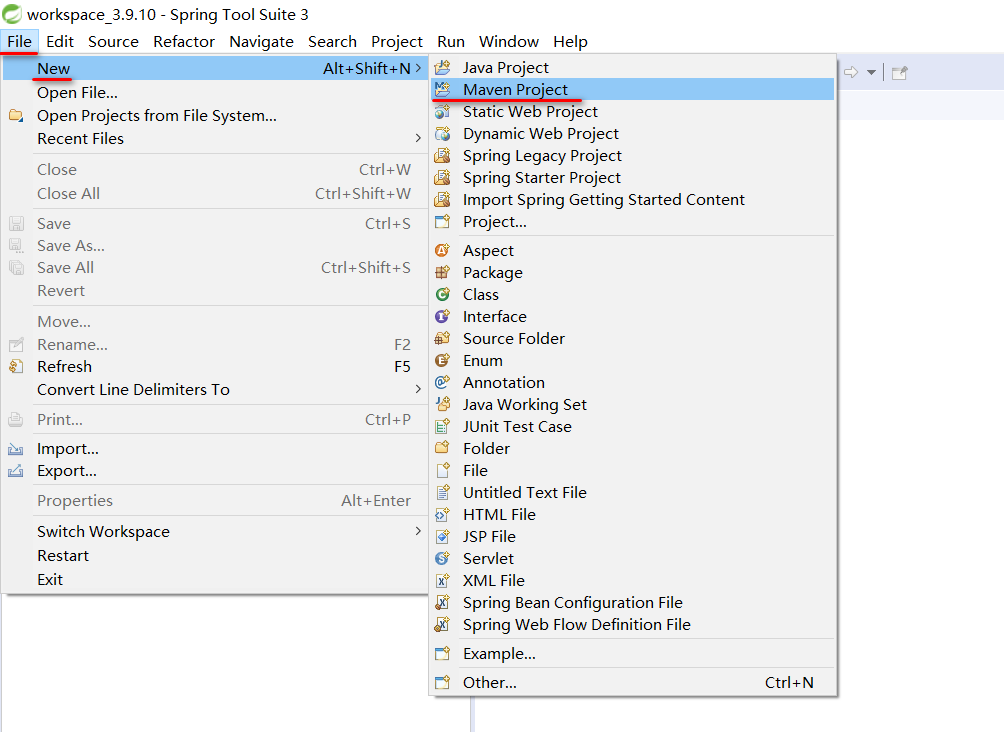Viewport: 1004px width, 732px height.
Task: Open the Window menu
Action: [x=509, y=42]
